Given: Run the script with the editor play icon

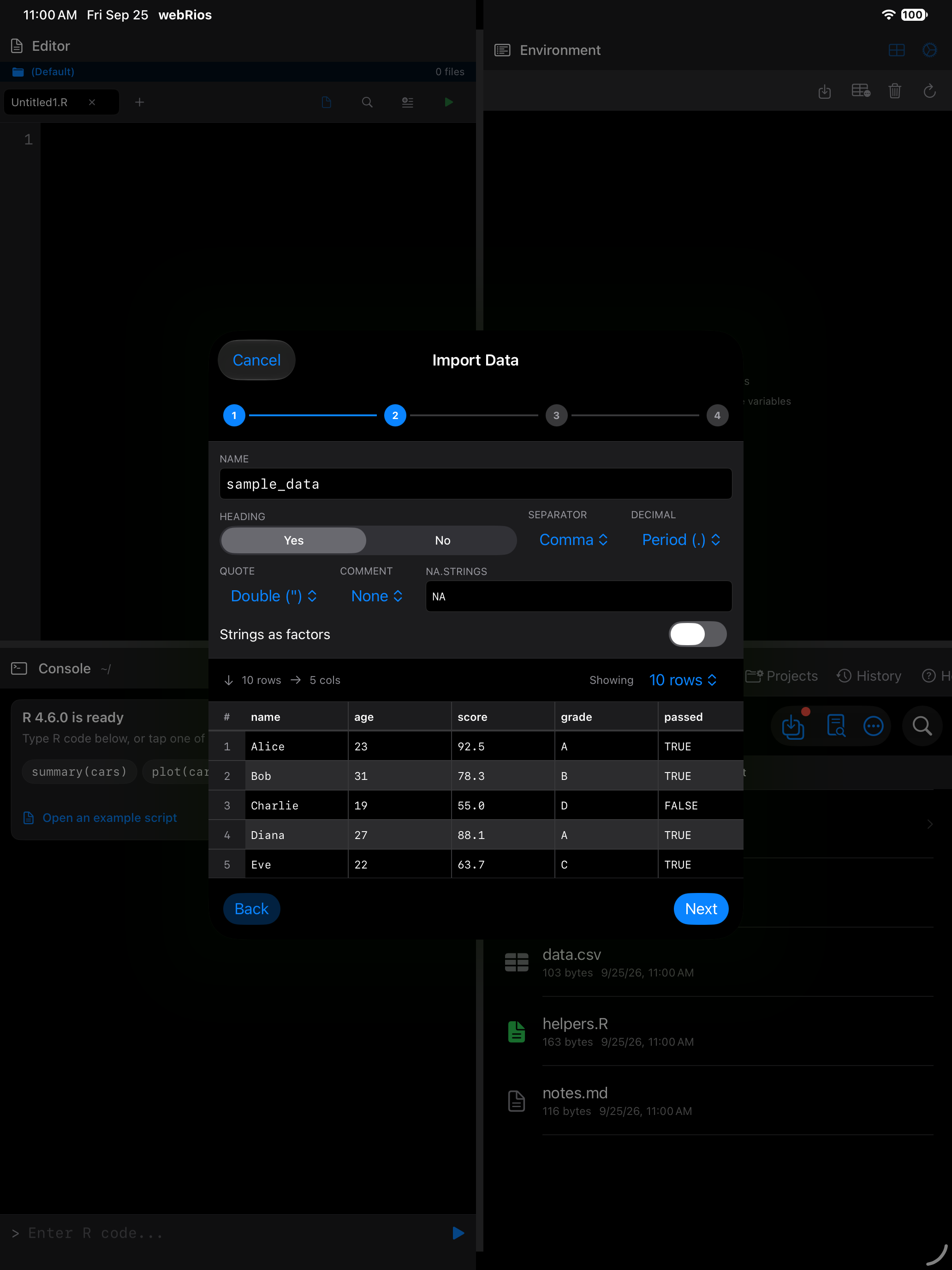Looking at the screenshot, I should (449, 102).
